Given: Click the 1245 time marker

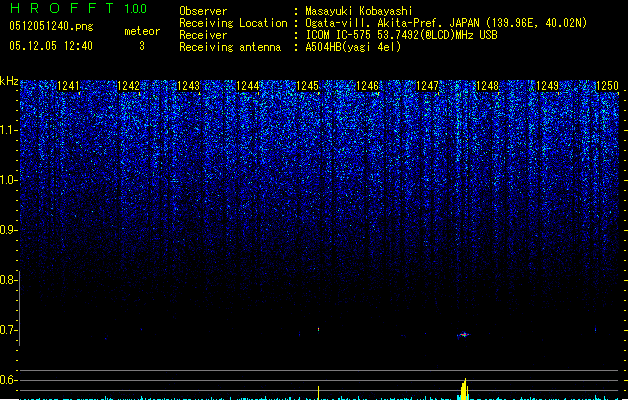Looking at the screenshot, I should tap(307, 85).
